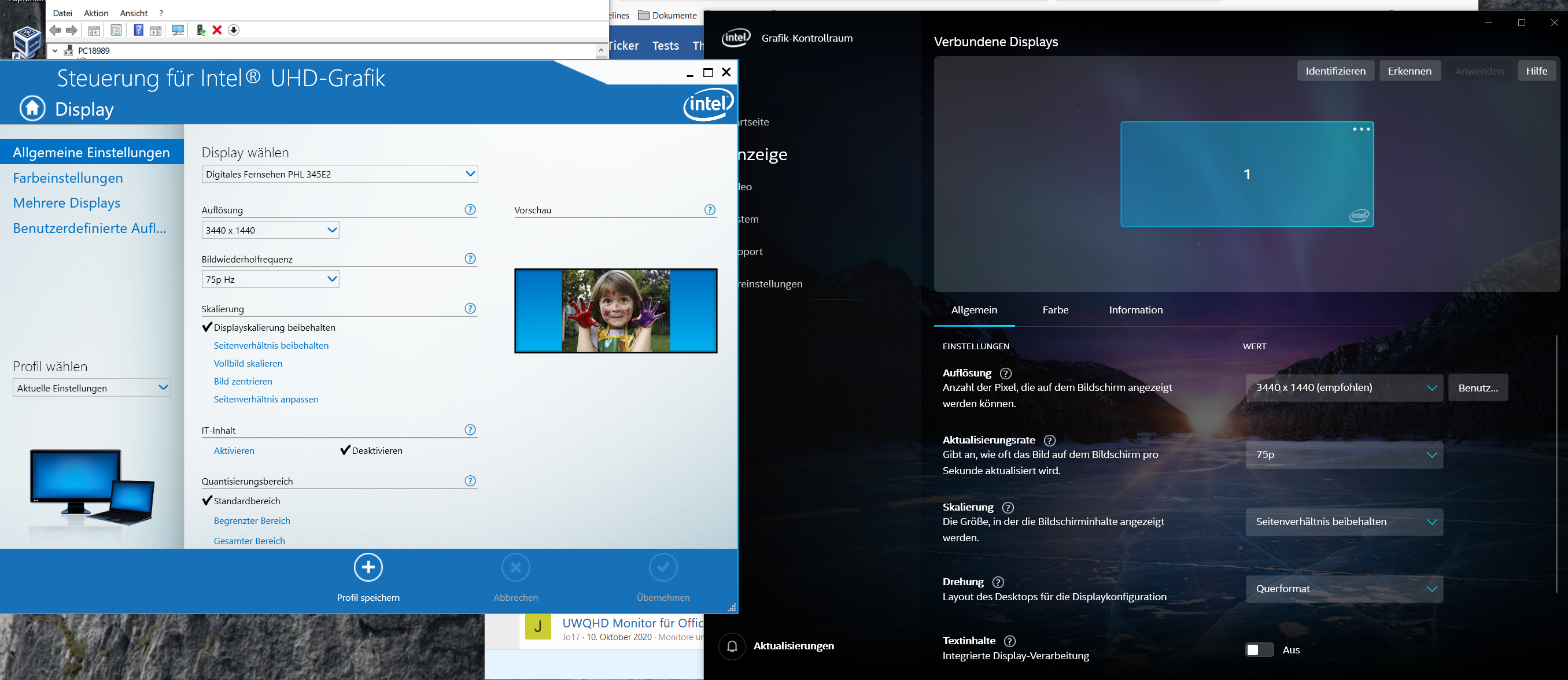Open the Bildwiederholfrequenz 75p Hz dropdown
Image resolution: width=1568 pixels, height=680 pixels.
point(270,279)
